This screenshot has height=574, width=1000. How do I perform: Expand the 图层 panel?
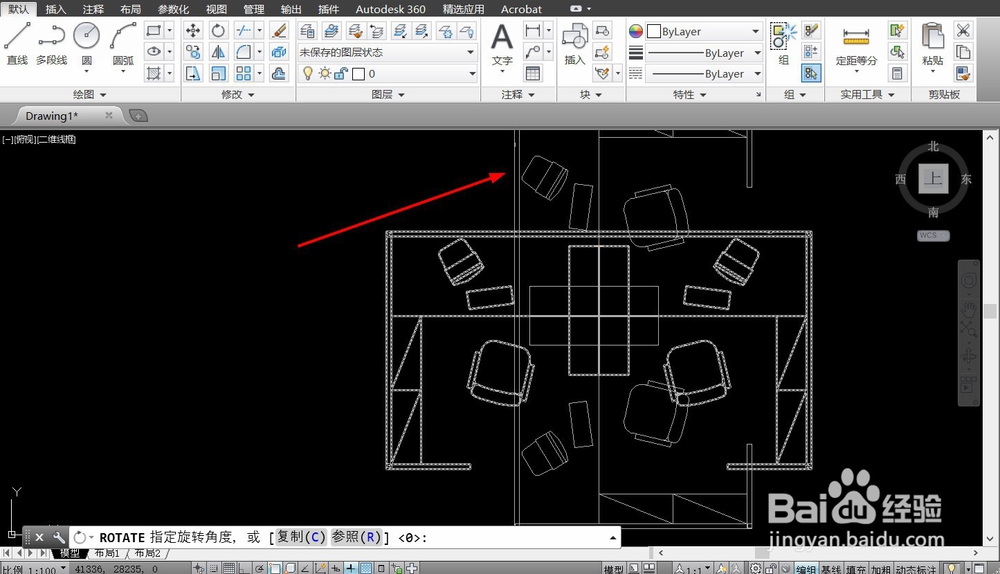click(388, 94)
